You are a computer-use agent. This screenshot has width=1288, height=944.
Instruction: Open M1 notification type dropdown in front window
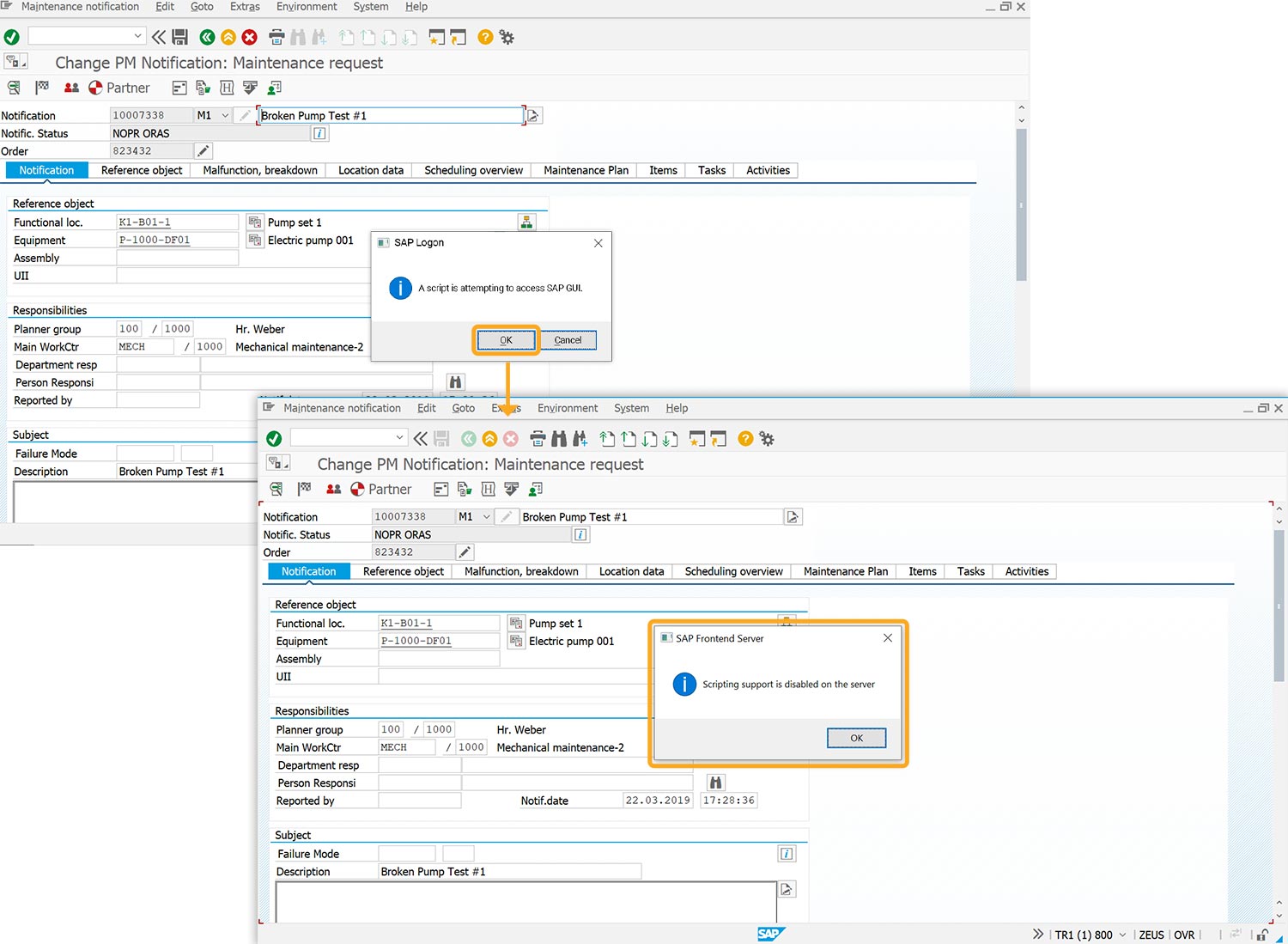[x=486, y=516]
